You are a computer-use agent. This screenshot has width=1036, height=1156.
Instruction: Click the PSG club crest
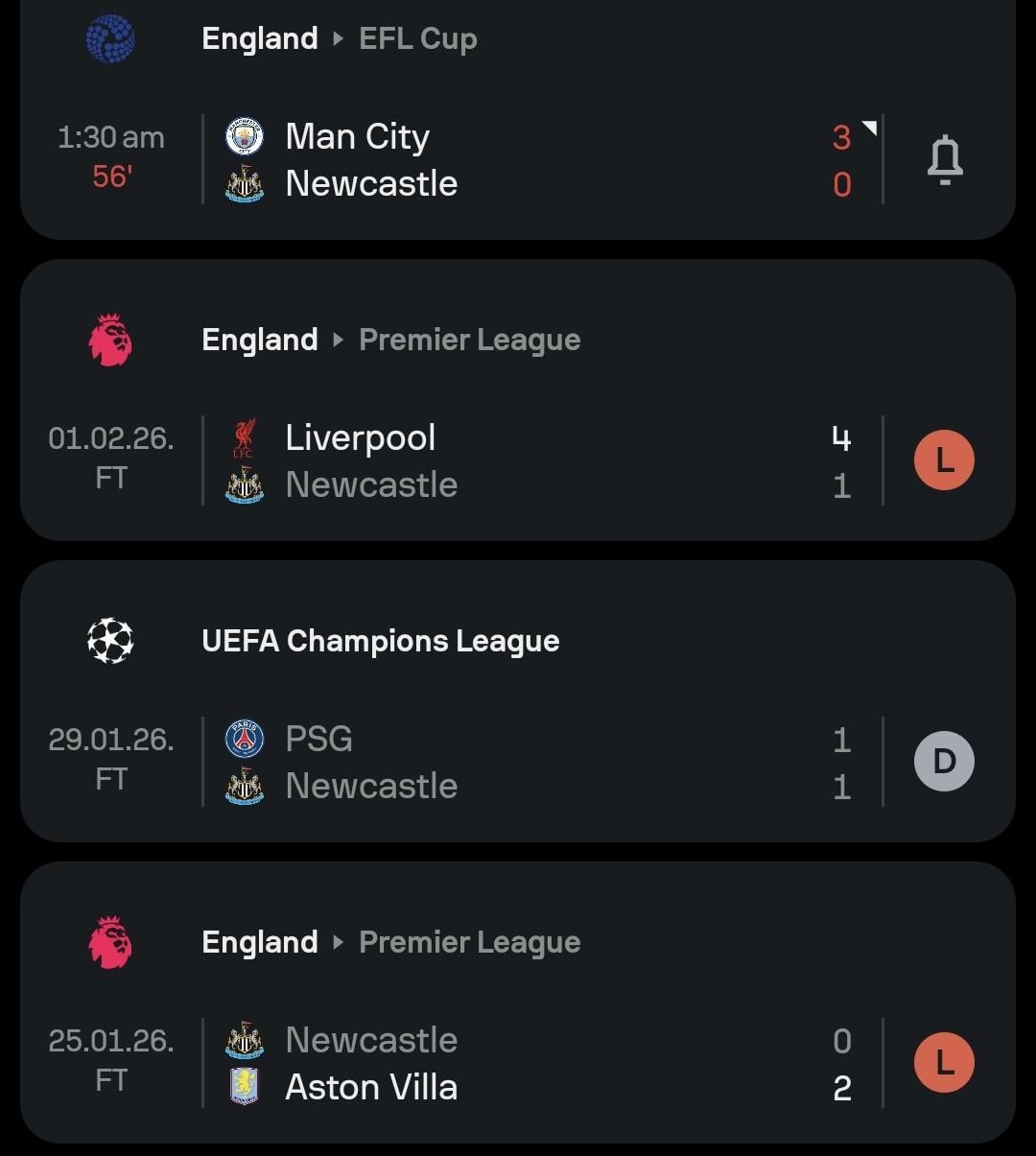click(244, 739)
